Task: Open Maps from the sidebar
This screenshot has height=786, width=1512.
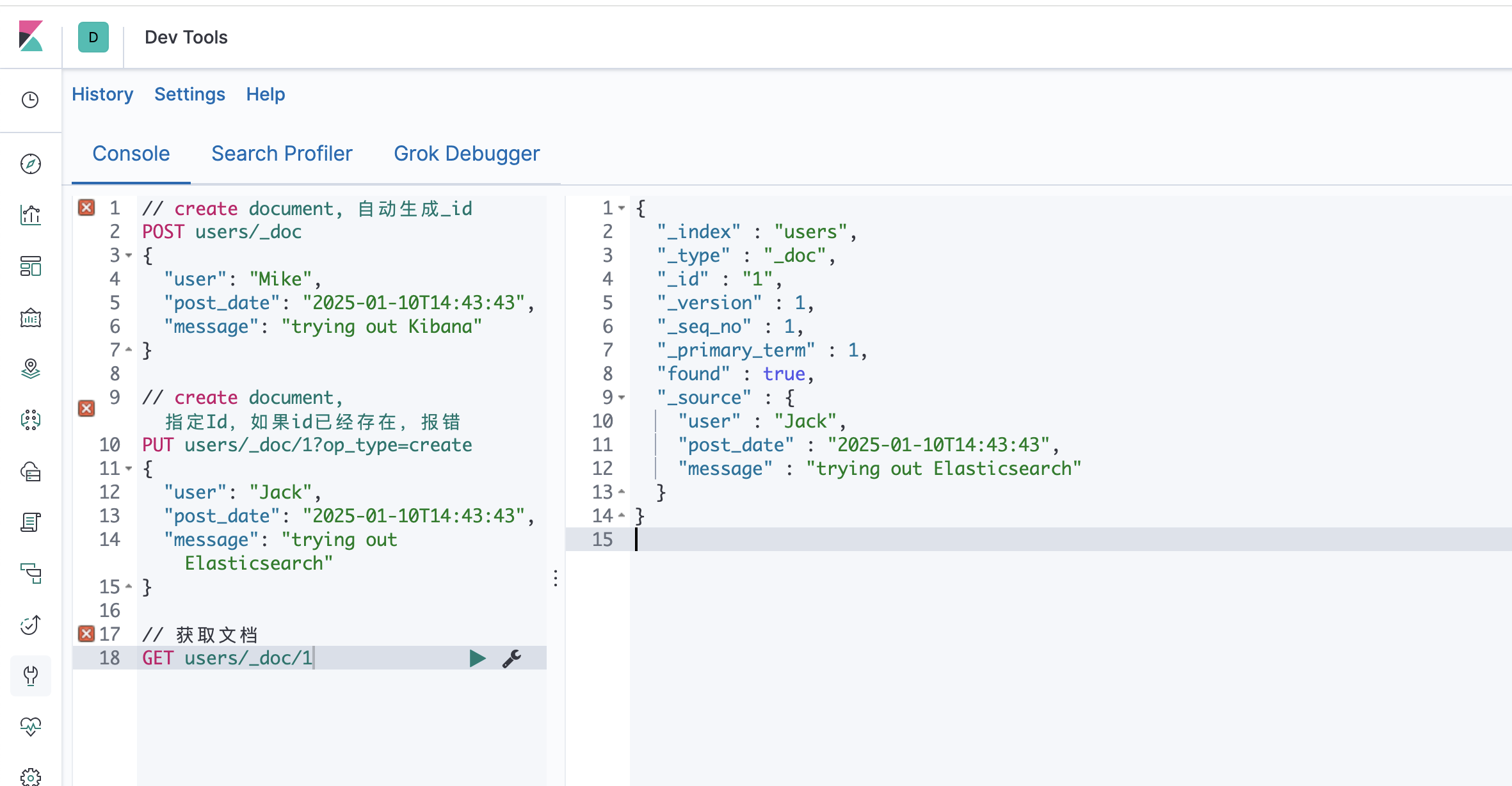Action: tap(31, 369)
